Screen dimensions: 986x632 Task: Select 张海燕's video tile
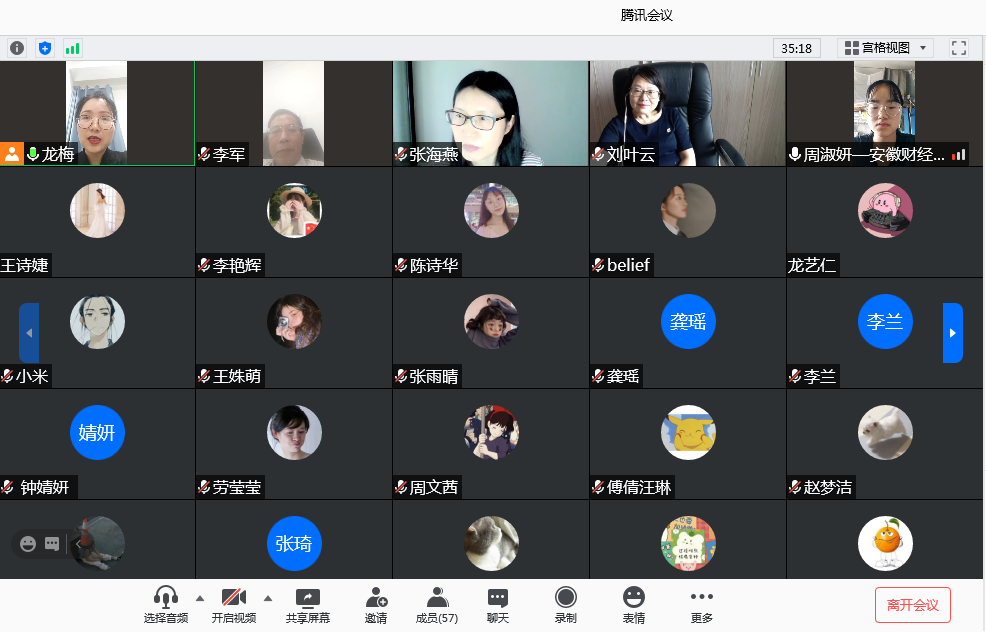[489, 113]
